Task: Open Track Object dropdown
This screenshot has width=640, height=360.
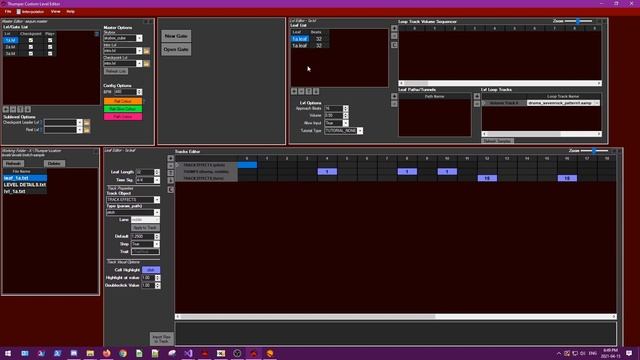Action: click(x=157, y=200)
